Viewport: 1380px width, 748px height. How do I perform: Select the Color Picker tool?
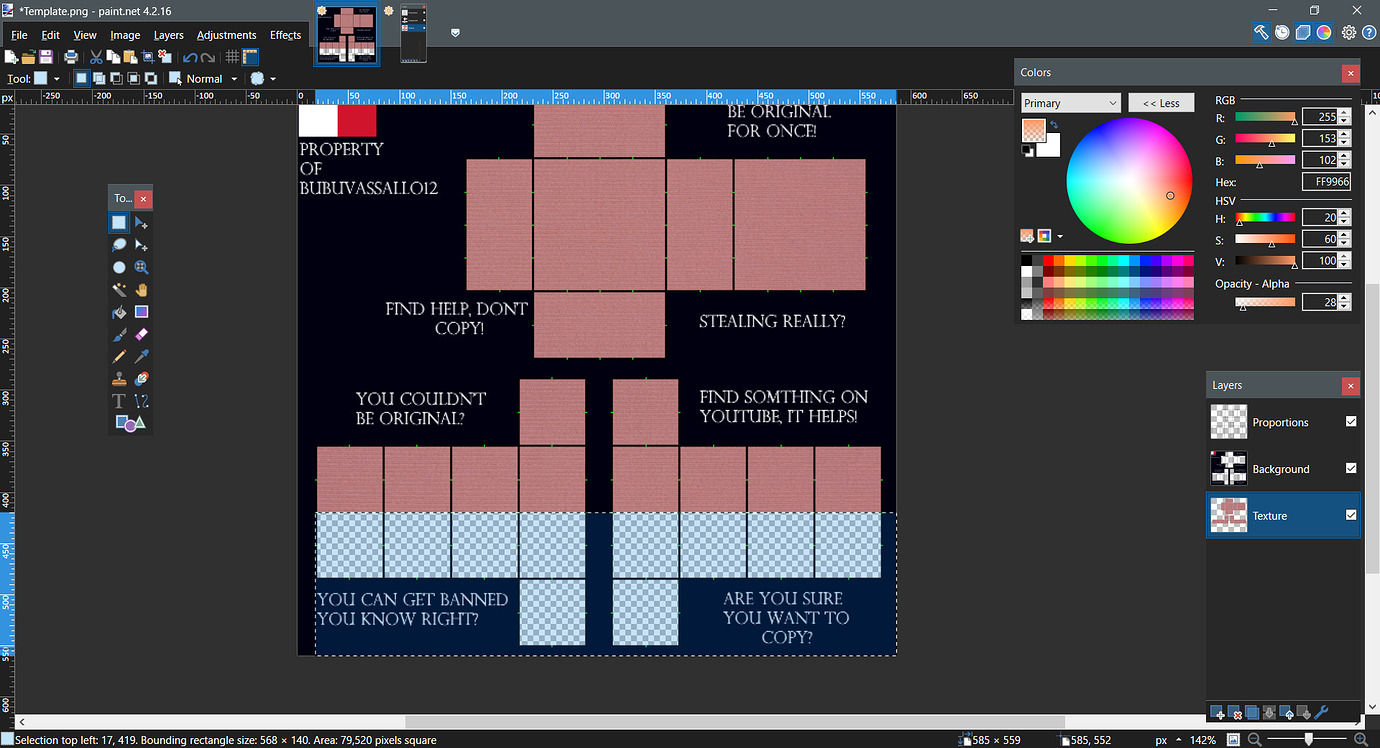[142, 355]
